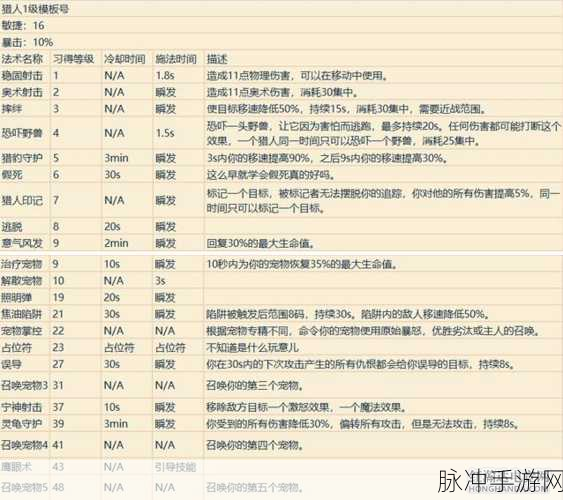563x500 pixels.
Task: Click the 30s cooldown in 假死 row
Action: [112, 175]
